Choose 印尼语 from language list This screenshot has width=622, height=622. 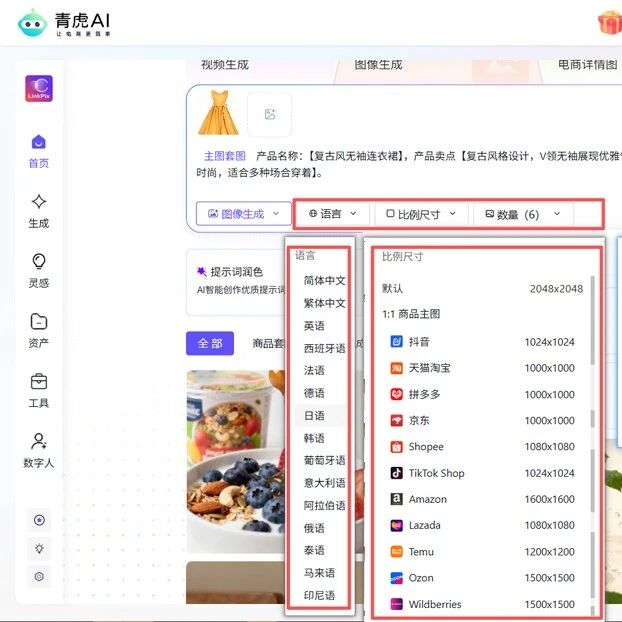(x=320, y=595)
